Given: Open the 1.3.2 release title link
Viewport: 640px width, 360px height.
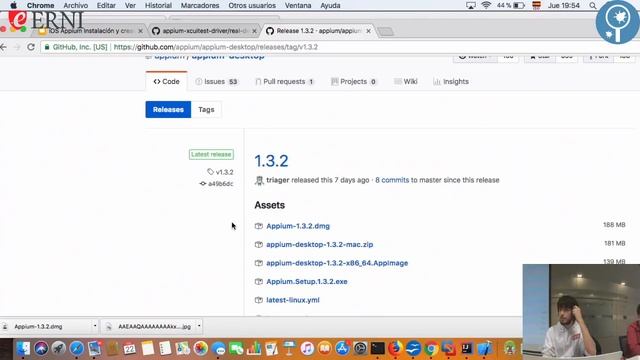Looking at the screenshot, I should [271, 161].
